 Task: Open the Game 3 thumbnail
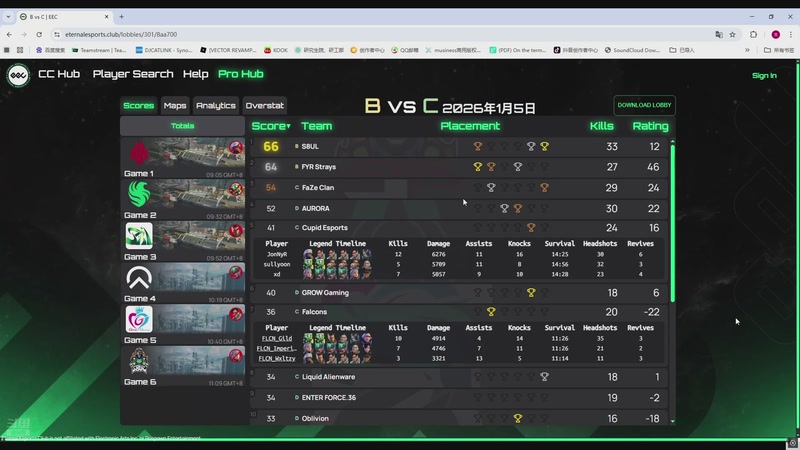click(x=183, y=241)
